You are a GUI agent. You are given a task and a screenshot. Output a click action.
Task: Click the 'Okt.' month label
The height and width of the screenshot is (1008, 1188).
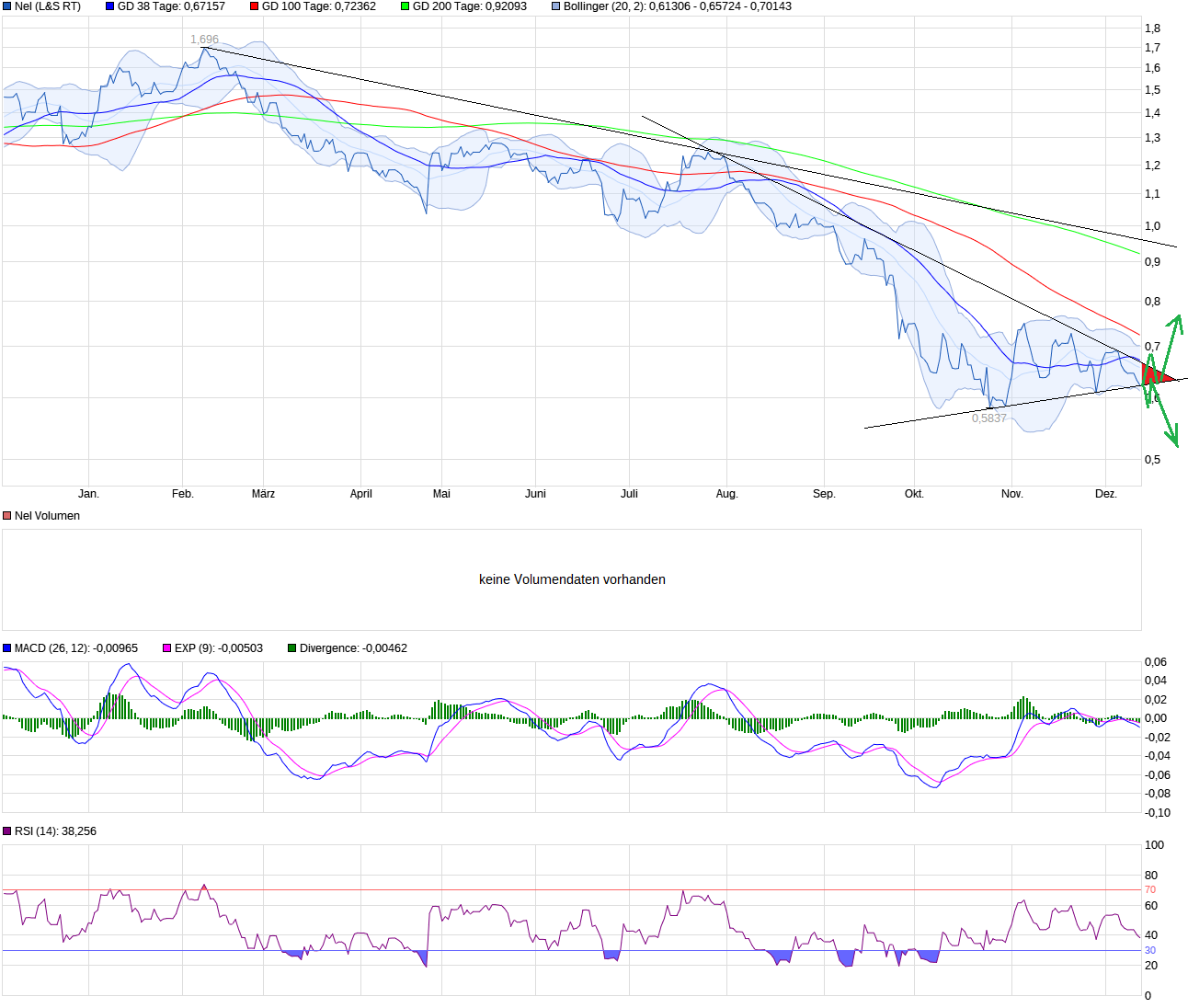coord(914,494)
